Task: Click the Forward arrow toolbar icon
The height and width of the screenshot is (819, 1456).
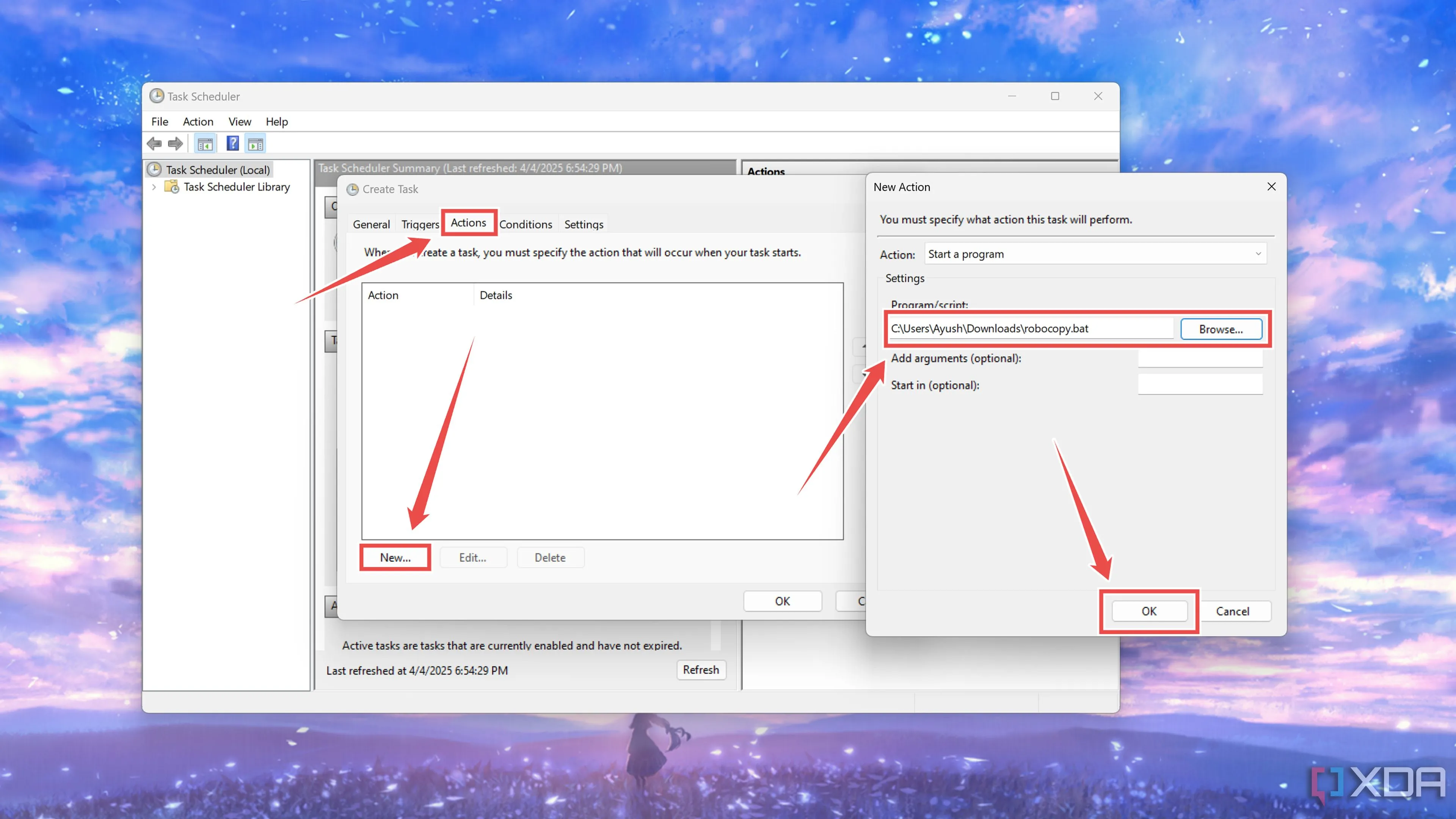Action: pyautogui.click(x=176, y=144)
